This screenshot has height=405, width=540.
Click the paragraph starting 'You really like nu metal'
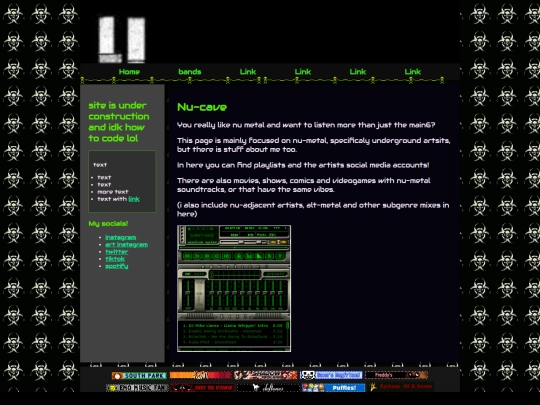(x=306, y=125)
